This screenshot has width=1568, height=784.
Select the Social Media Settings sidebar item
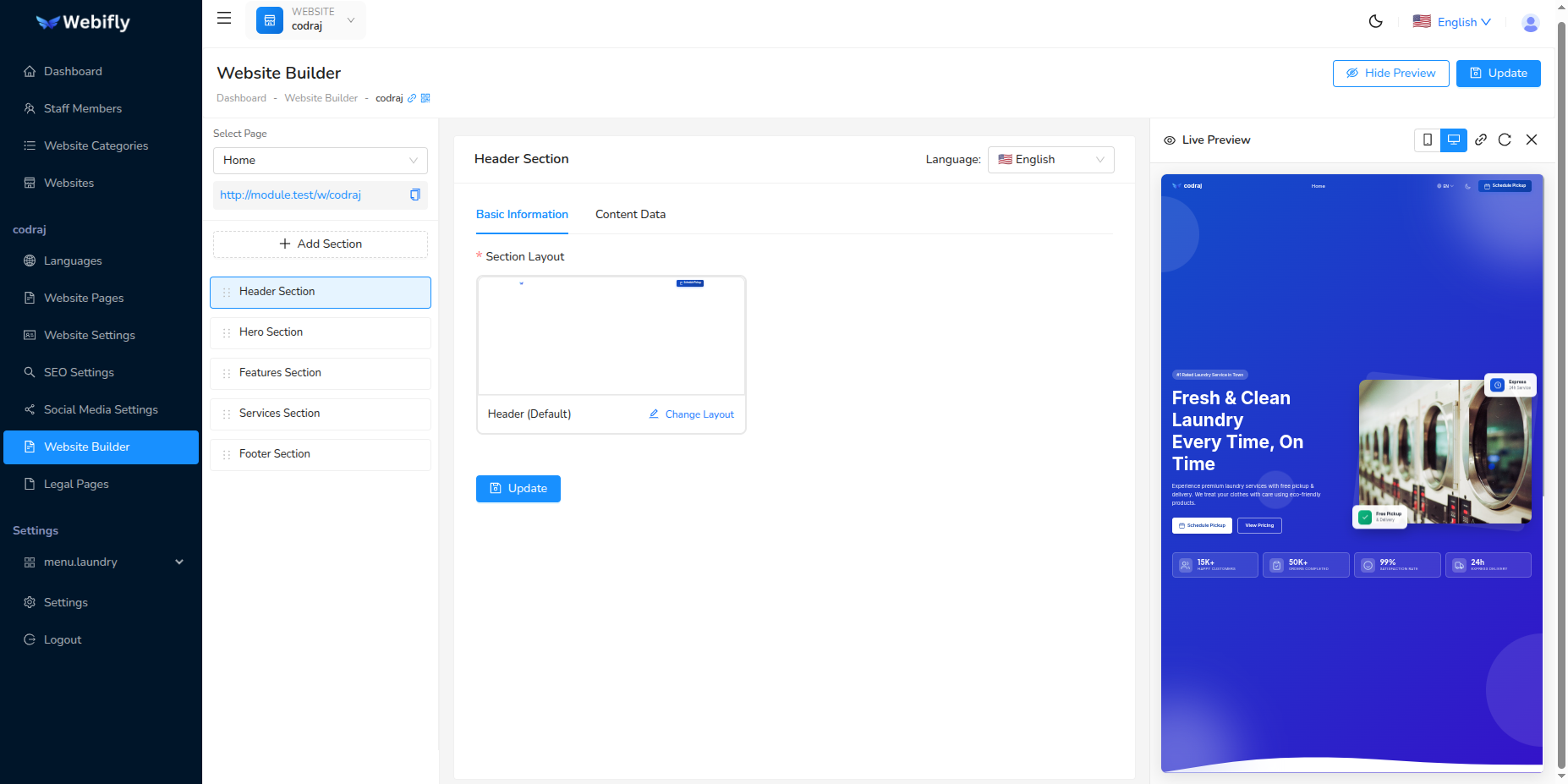100,409
